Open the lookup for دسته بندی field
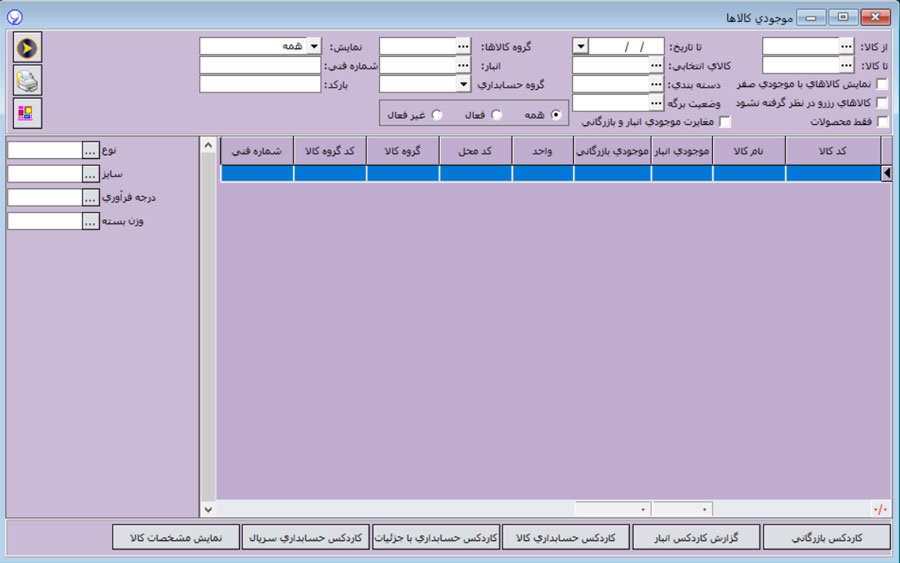This screenshot has height=563, width=900. (x=656, y=84)
